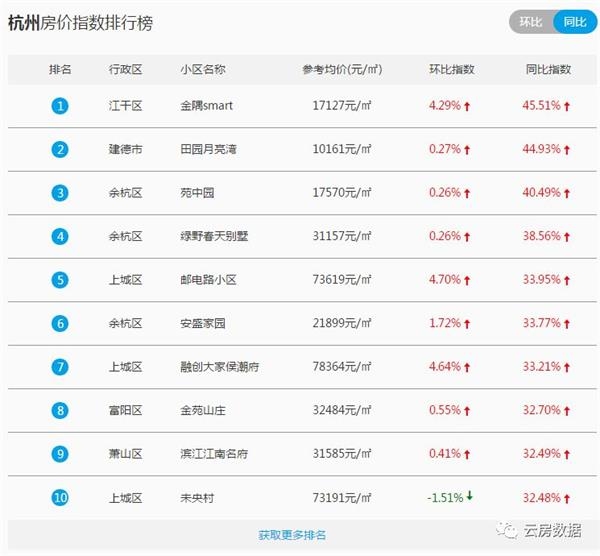Click up arrow beside 44.93%
The width and height of the screenshot is (600, 556).
[x=567, y=150]
